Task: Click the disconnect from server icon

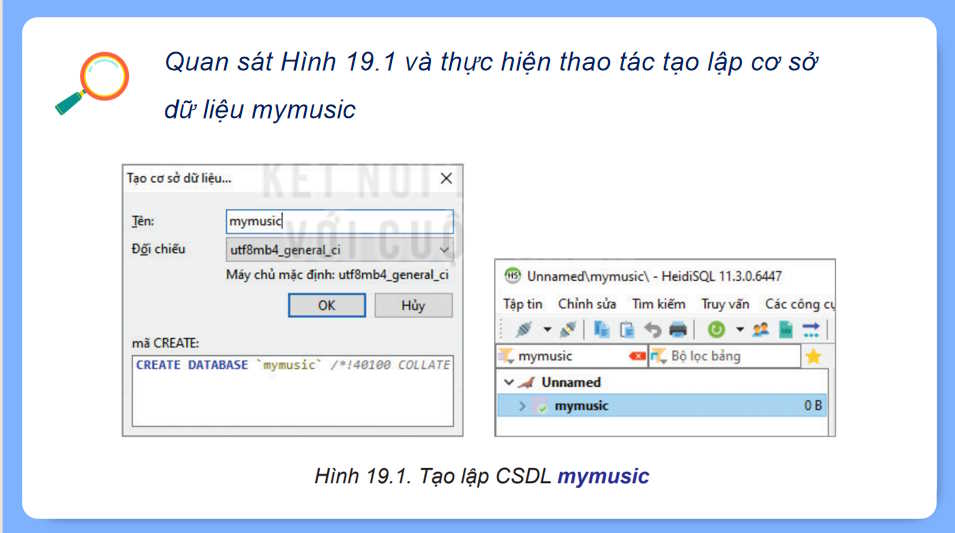Action: 568,330
